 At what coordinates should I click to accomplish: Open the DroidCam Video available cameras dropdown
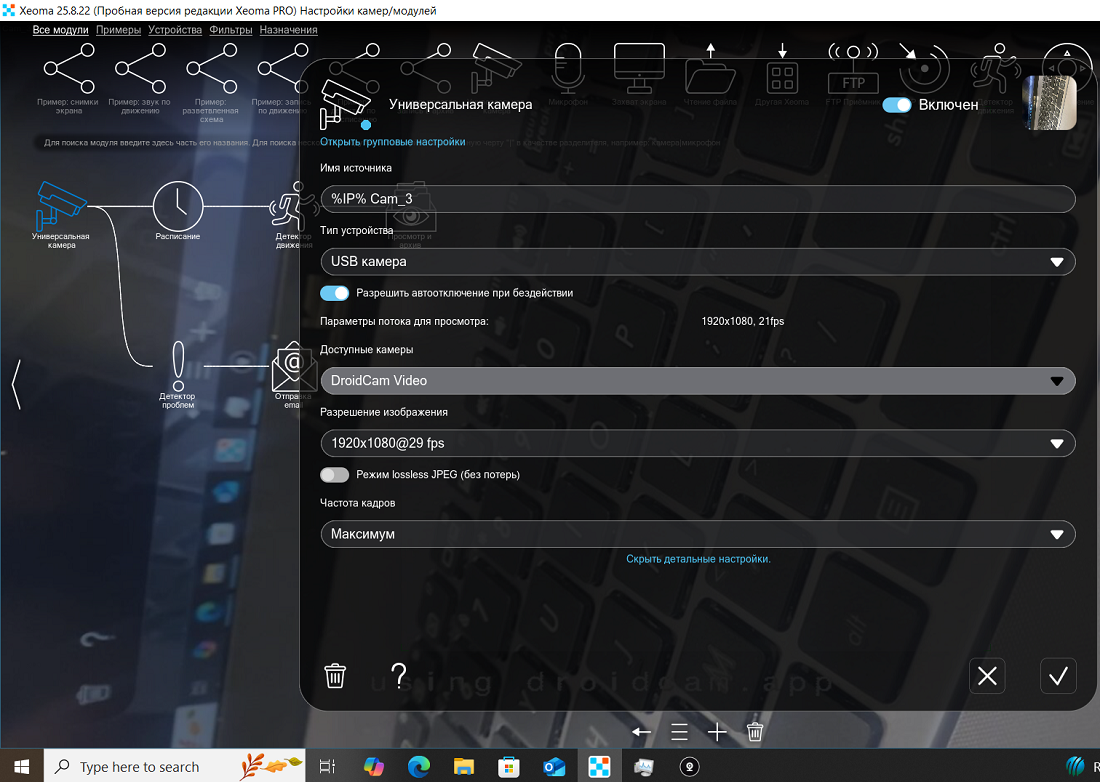697,381
